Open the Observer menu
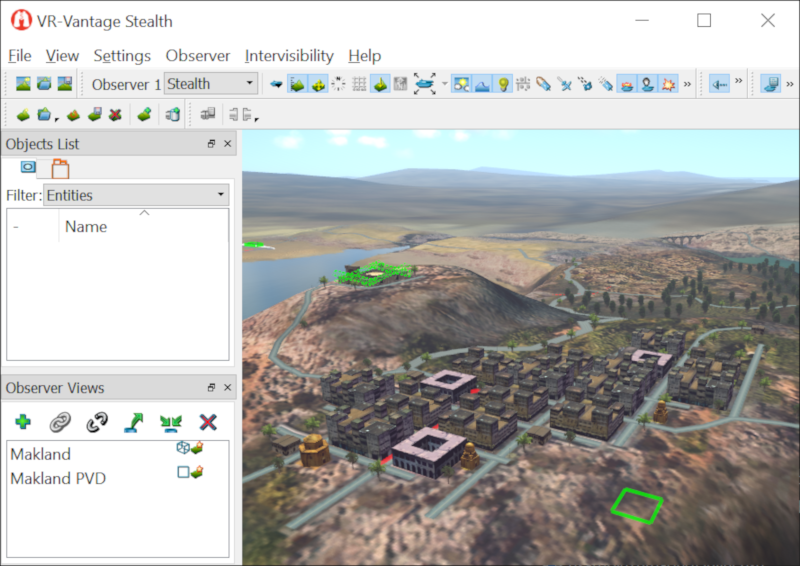 pos(198,56)
